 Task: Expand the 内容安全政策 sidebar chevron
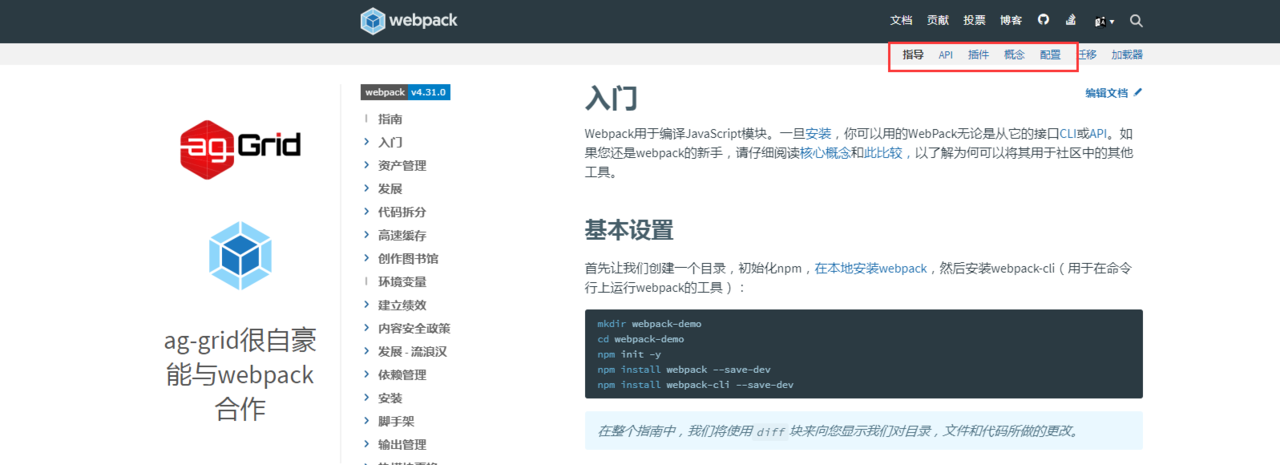click(x=367, y=328)
